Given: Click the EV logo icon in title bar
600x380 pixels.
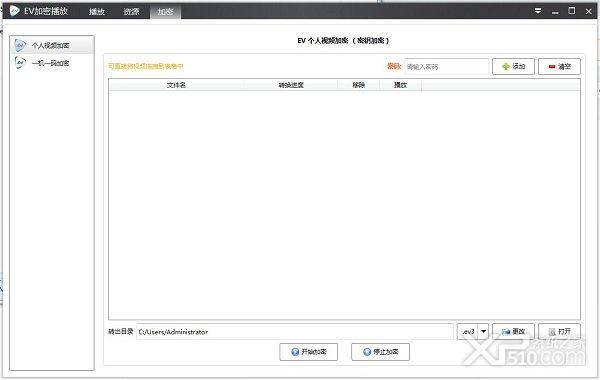Looking at the screenshot, I should coord(14,10).
